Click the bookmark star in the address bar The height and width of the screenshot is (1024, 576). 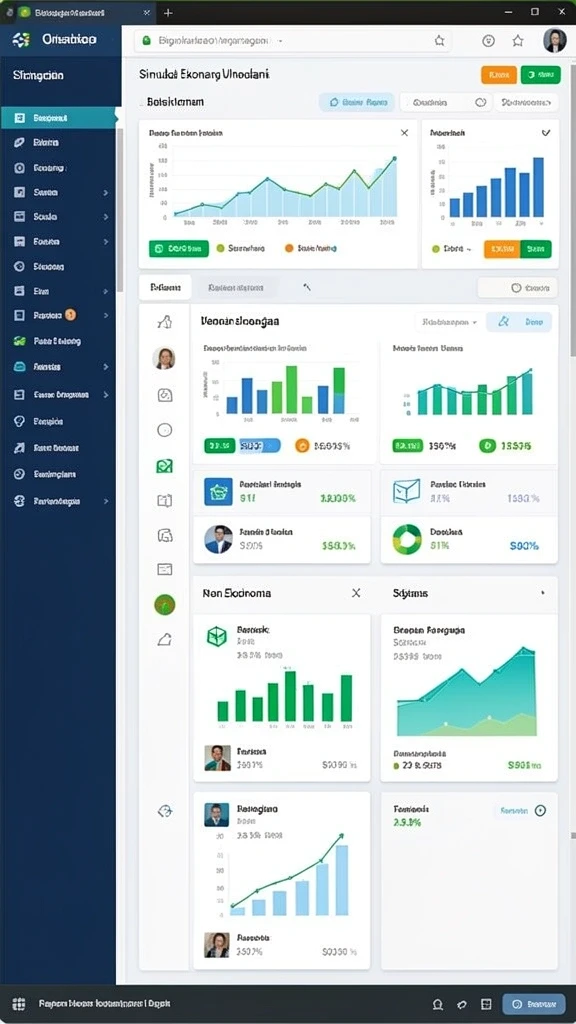tap(440, 40)
